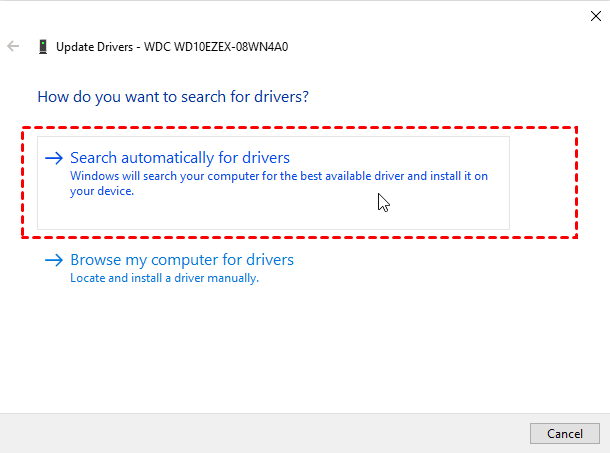Choose Search automatically for drivers
This screenshot has height=453, width=610.
[x=180, y=158]
